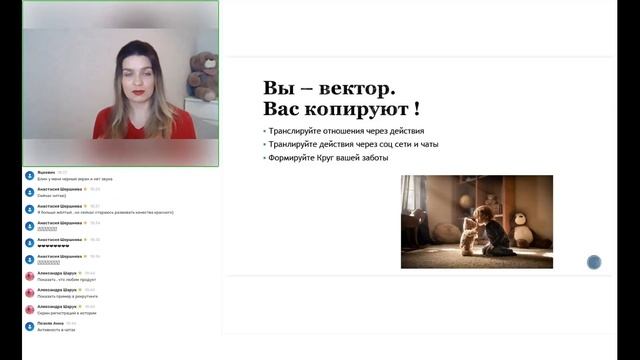Click chat message 'Активность в чатах'
This screenshot has width=640, height=360.
pyautogui.click(x=56, y=330)
